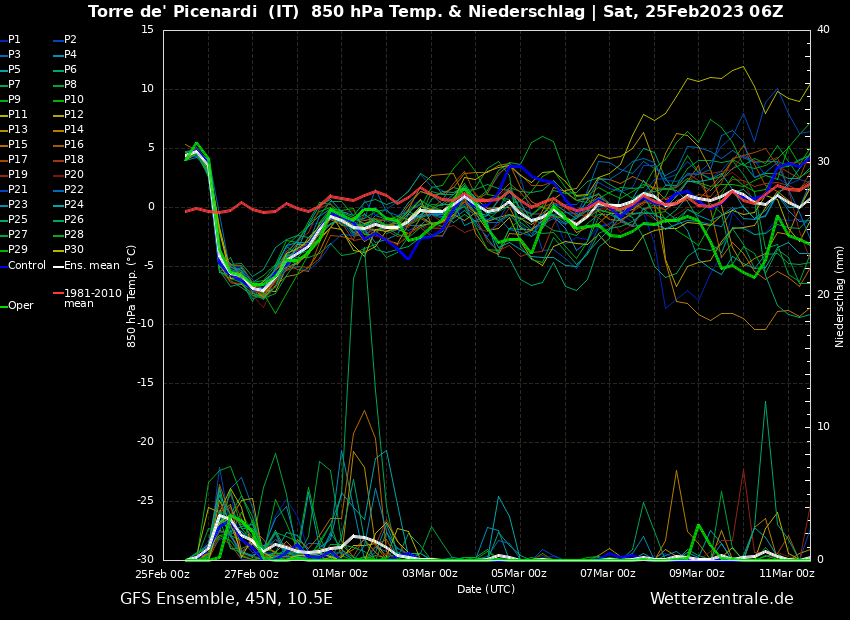Click the Niederschlag (mm) axis label

pos(839,297)
